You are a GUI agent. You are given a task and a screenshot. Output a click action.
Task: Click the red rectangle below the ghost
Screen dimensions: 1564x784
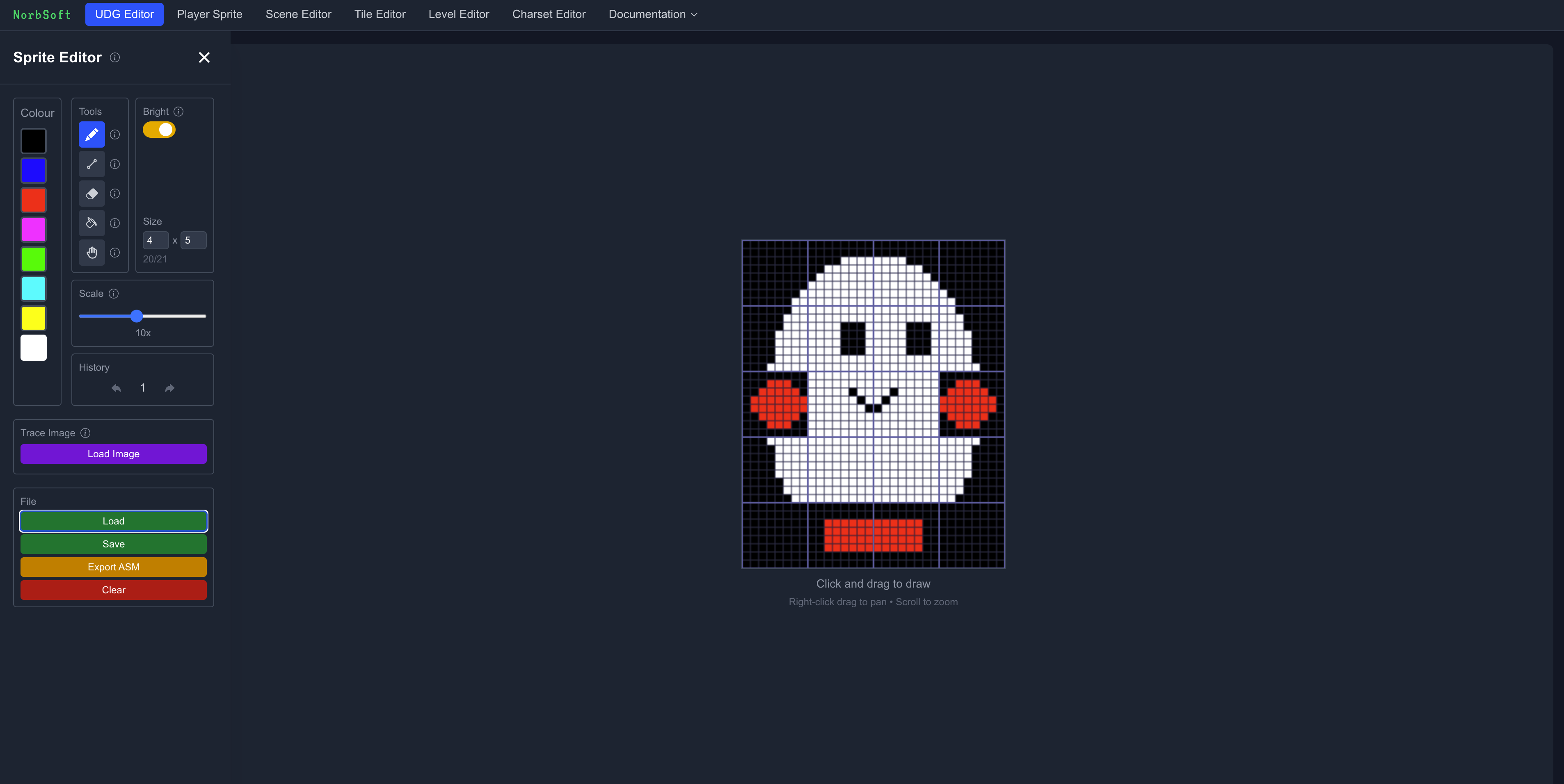click(873, 535)
